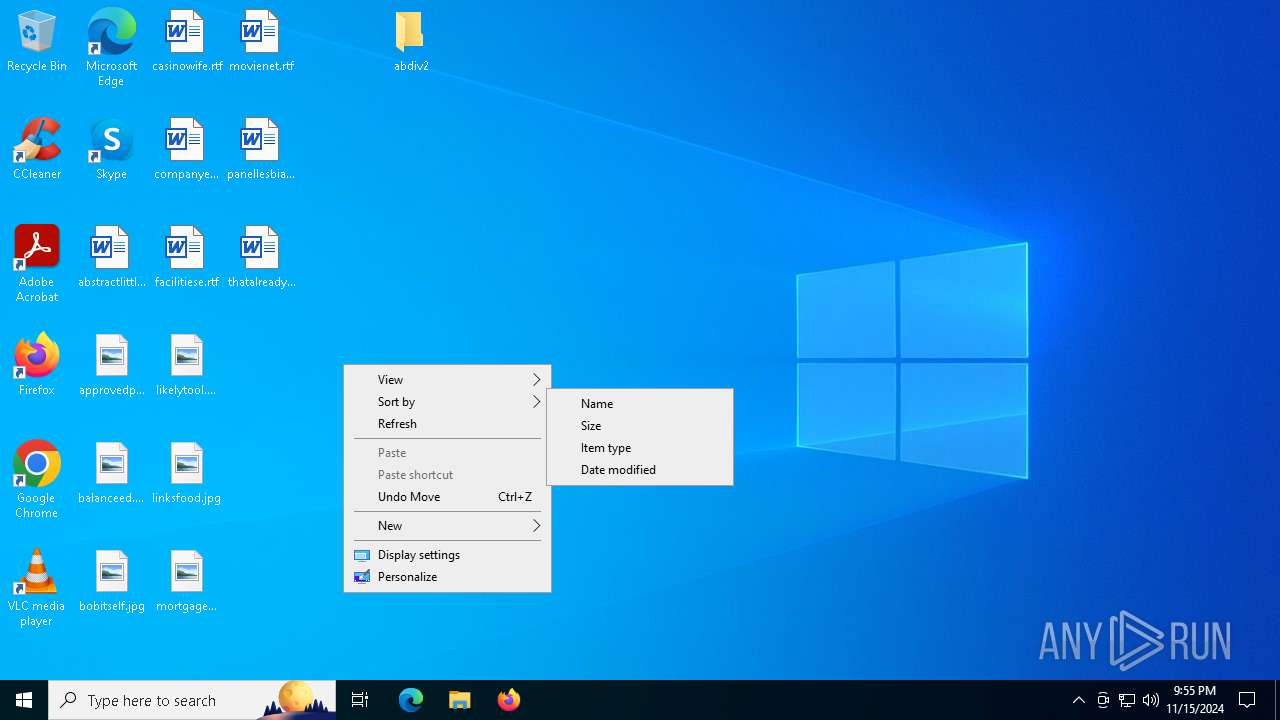
Task: Select the Adobe Acrobat desktop shortcut
Action: click(x=37, y=264)
